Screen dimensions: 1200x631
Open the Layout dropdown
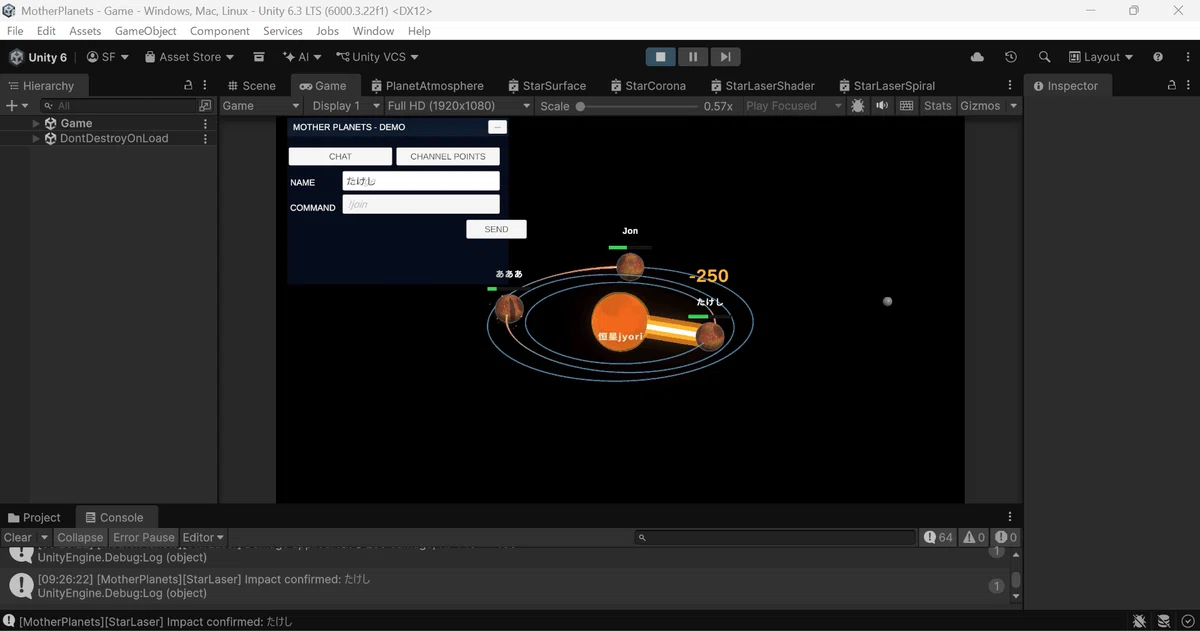(x=1101, y=57)
